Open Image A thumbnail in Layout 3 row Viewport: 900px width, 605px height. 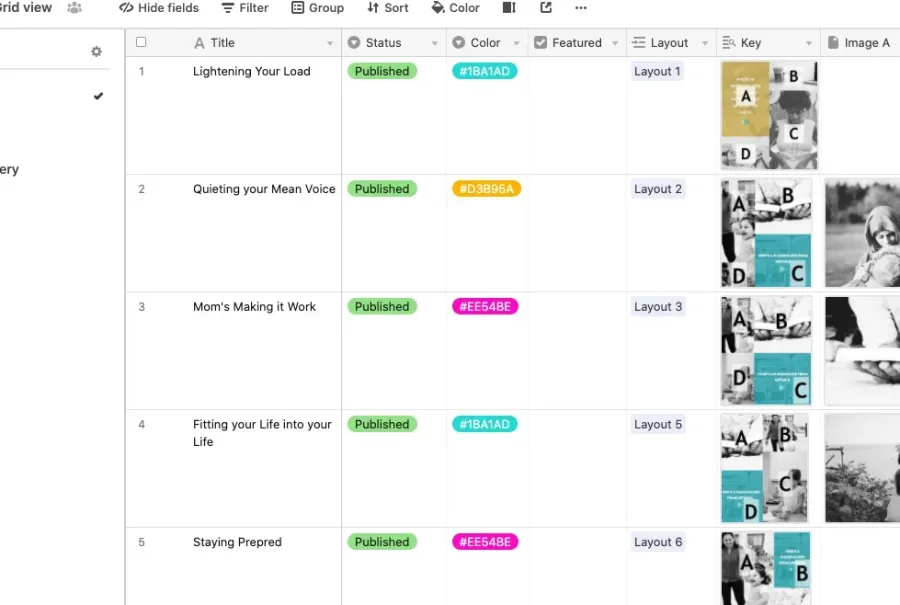862,351
